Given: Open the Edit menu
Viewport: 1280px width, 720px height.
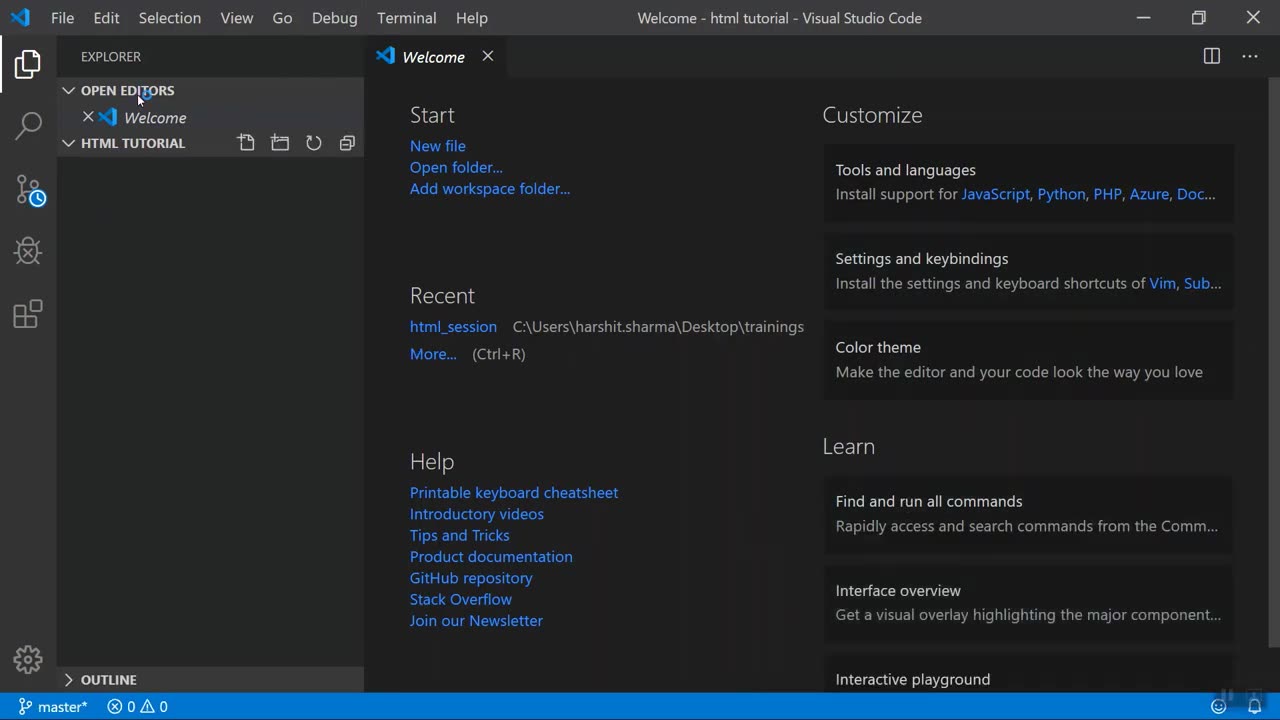Looking at the screenshot, I should pos(106,18).
